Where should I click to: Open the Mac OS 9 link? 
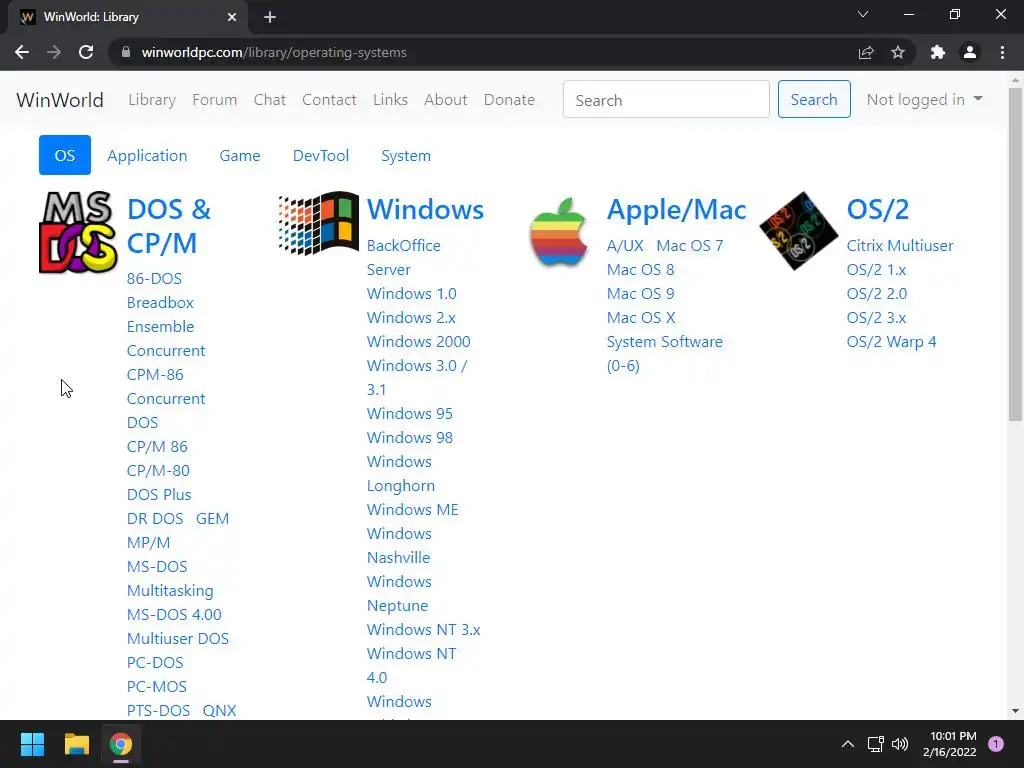pyautogui.click(x=640, y=293)
